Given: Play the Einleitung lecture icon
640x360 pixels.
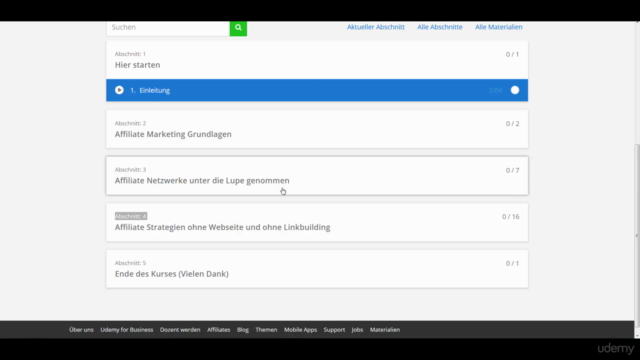Looking at the screenshot, I should pos(119,90).
